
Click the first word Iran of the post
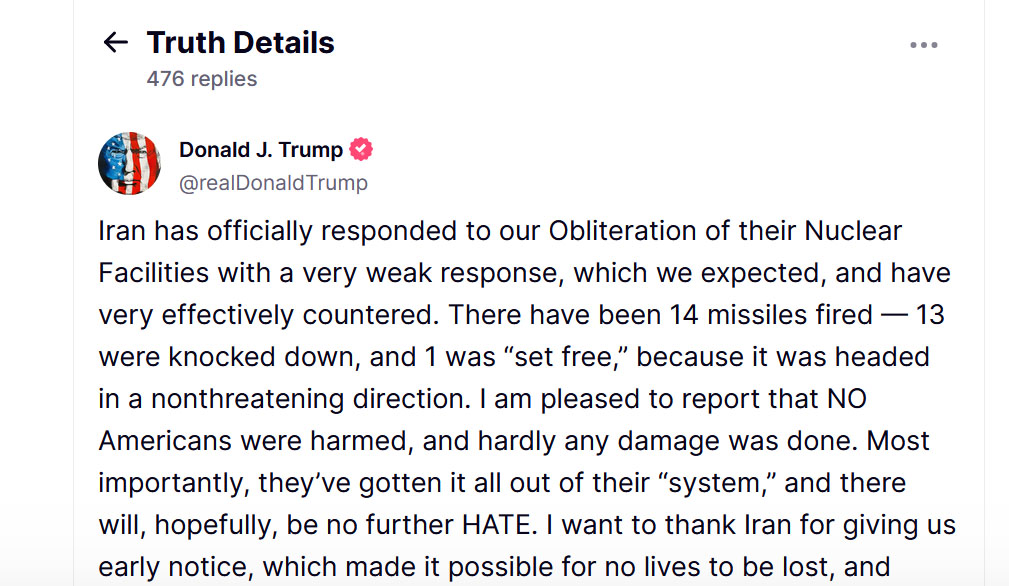pos(122,231)
